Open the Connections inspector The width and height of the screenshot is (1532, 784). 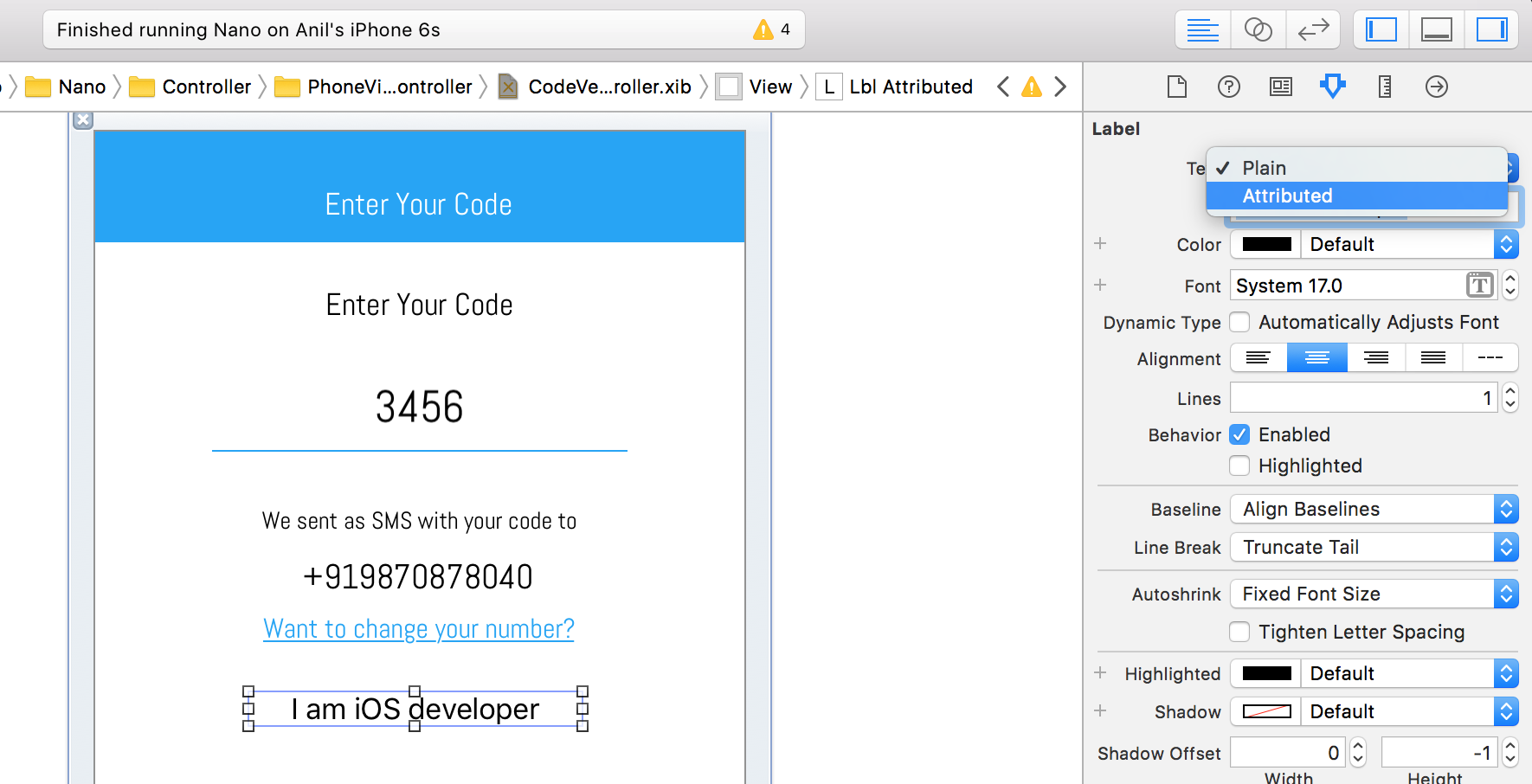1436,87
